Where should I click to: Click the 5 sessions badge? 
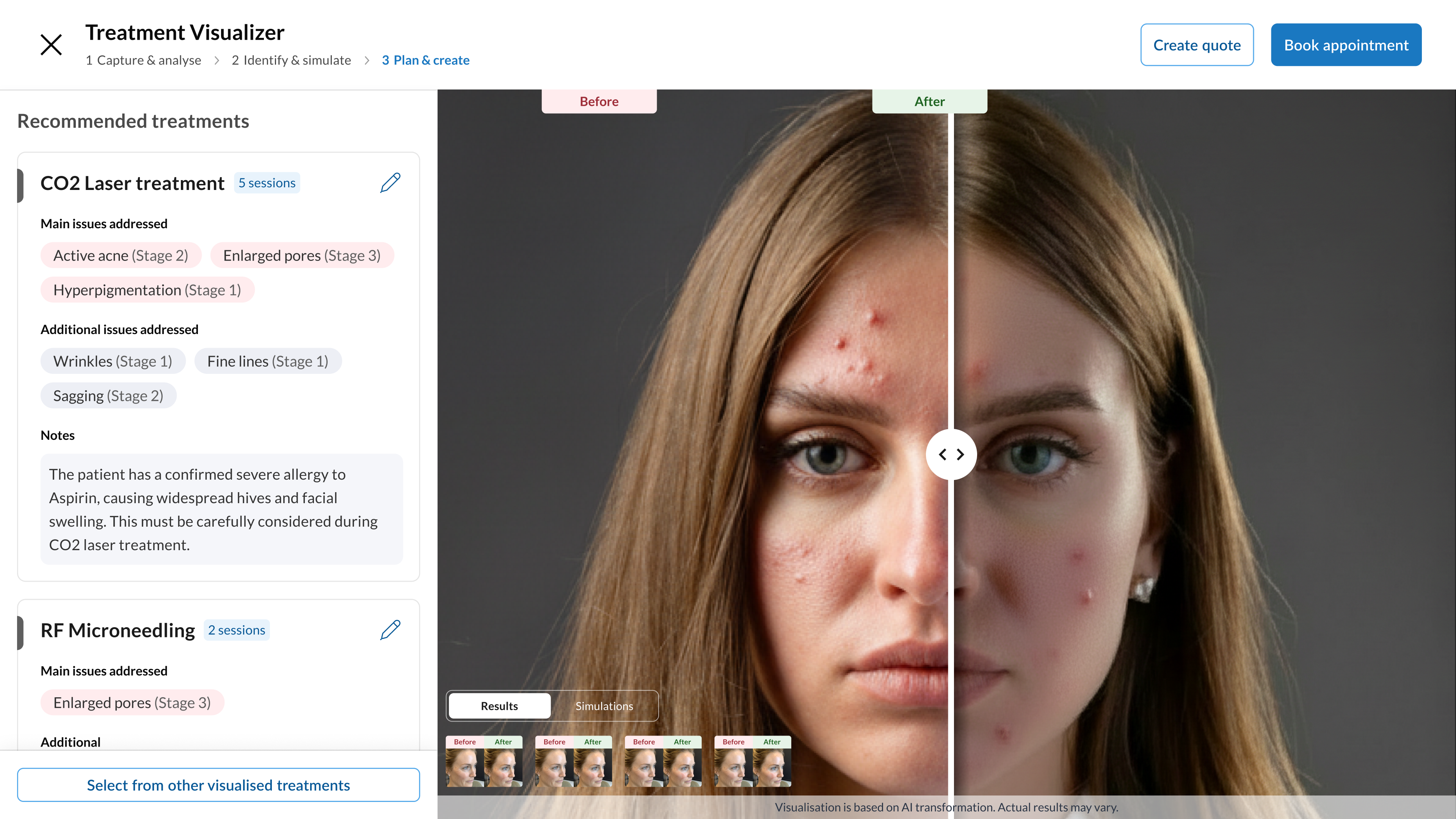267,182
